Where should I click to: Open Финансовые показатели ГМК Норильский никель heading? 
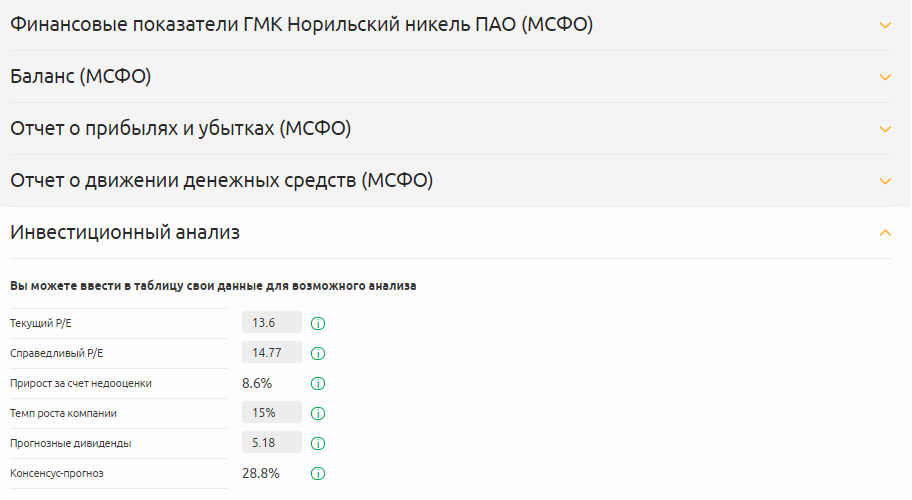point(302,25)
